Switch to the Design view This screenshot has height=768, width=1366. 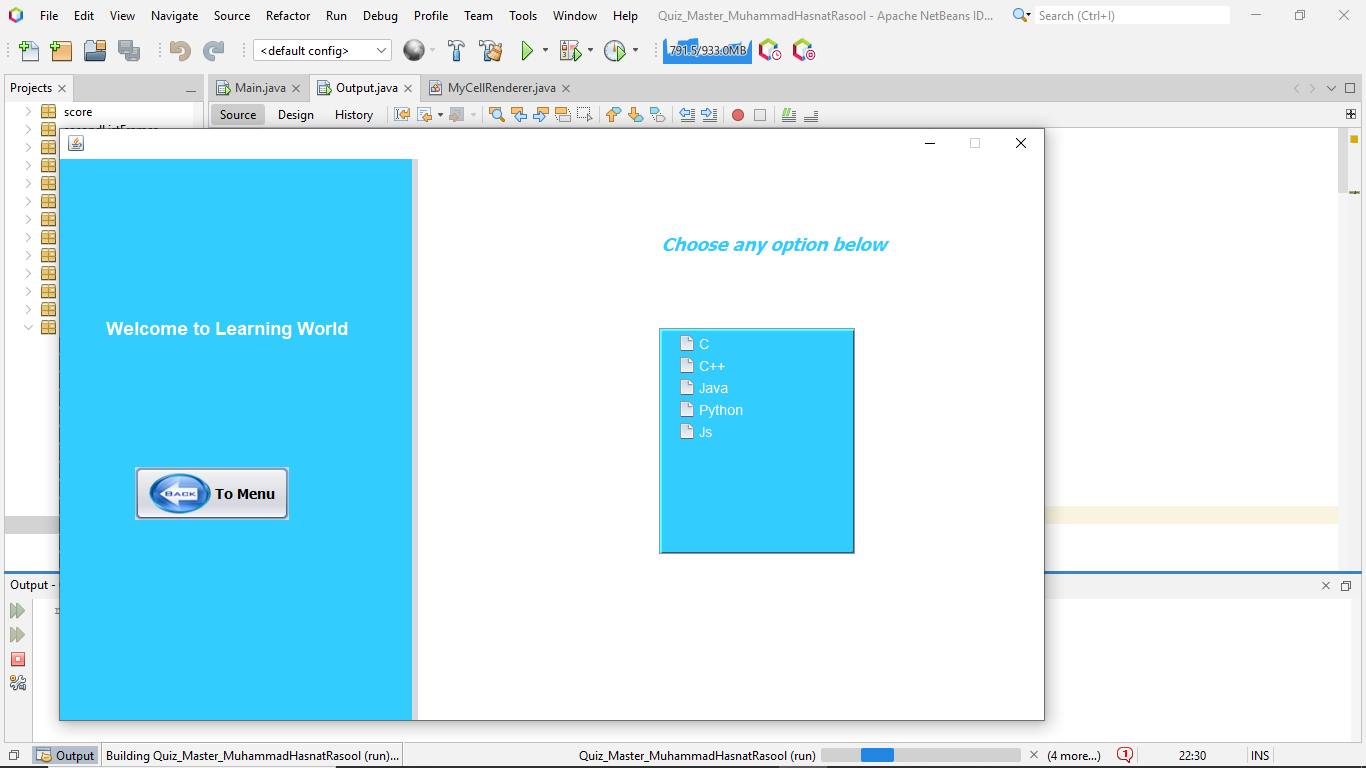[x=296, y=115]
